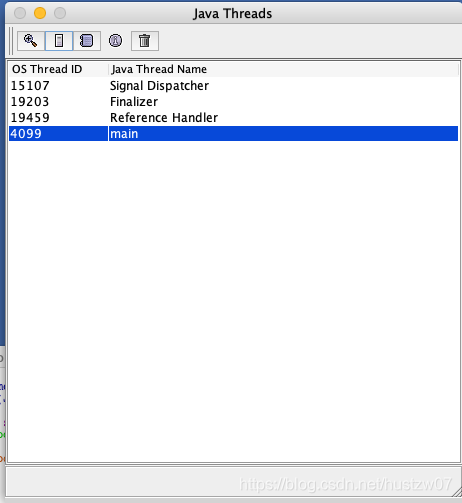Click thread ID 4099 cell
Viewport: 462px width, 503px height.
58,134
